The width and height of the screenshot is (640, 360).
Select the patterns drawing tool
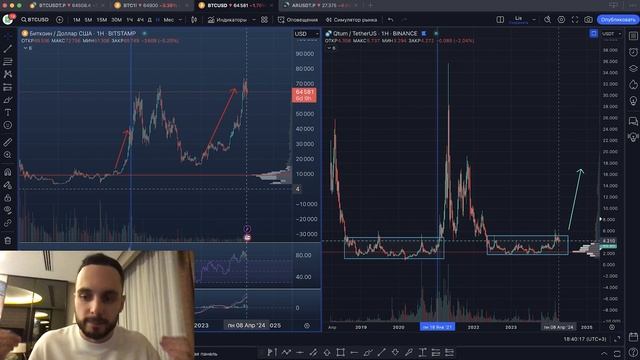(8, 74)
